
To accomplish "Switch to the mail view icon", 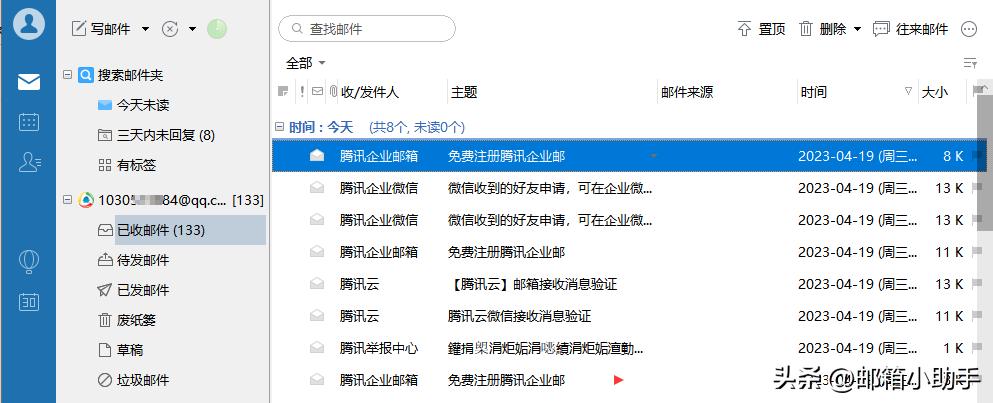I will 28,82.
